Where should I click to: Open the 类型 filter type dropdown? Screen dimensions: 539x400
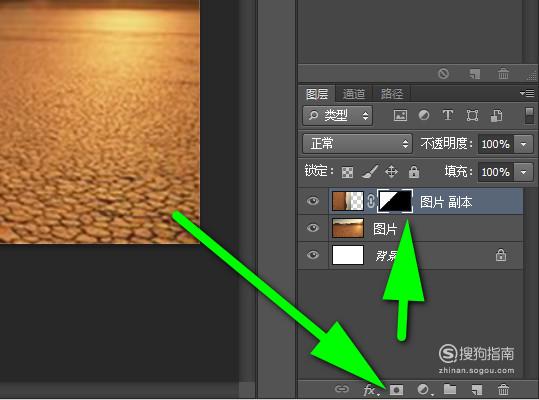tap(338, 115)
